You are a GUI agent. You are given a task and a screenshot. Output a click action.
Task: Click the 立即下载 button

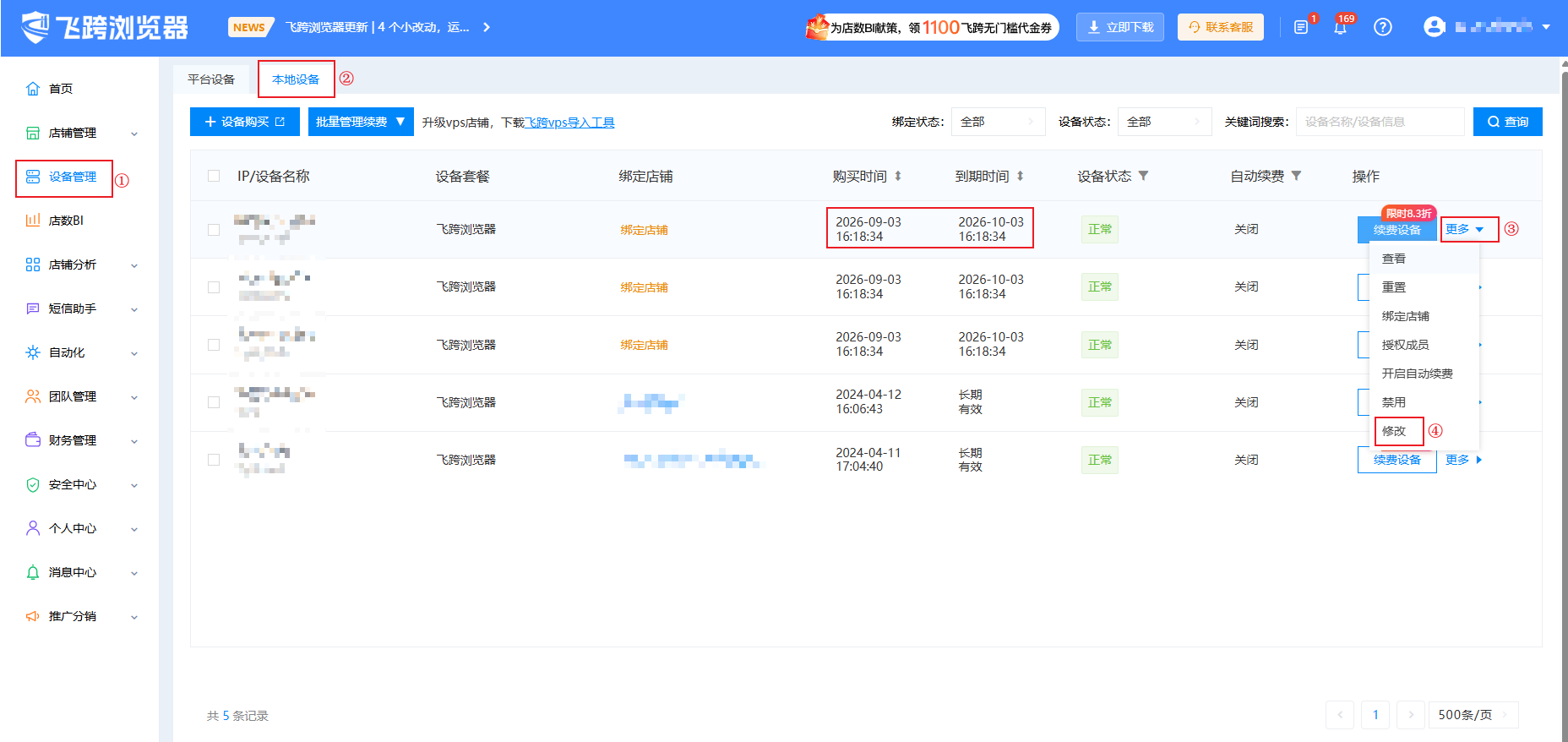click(1120, 27)
